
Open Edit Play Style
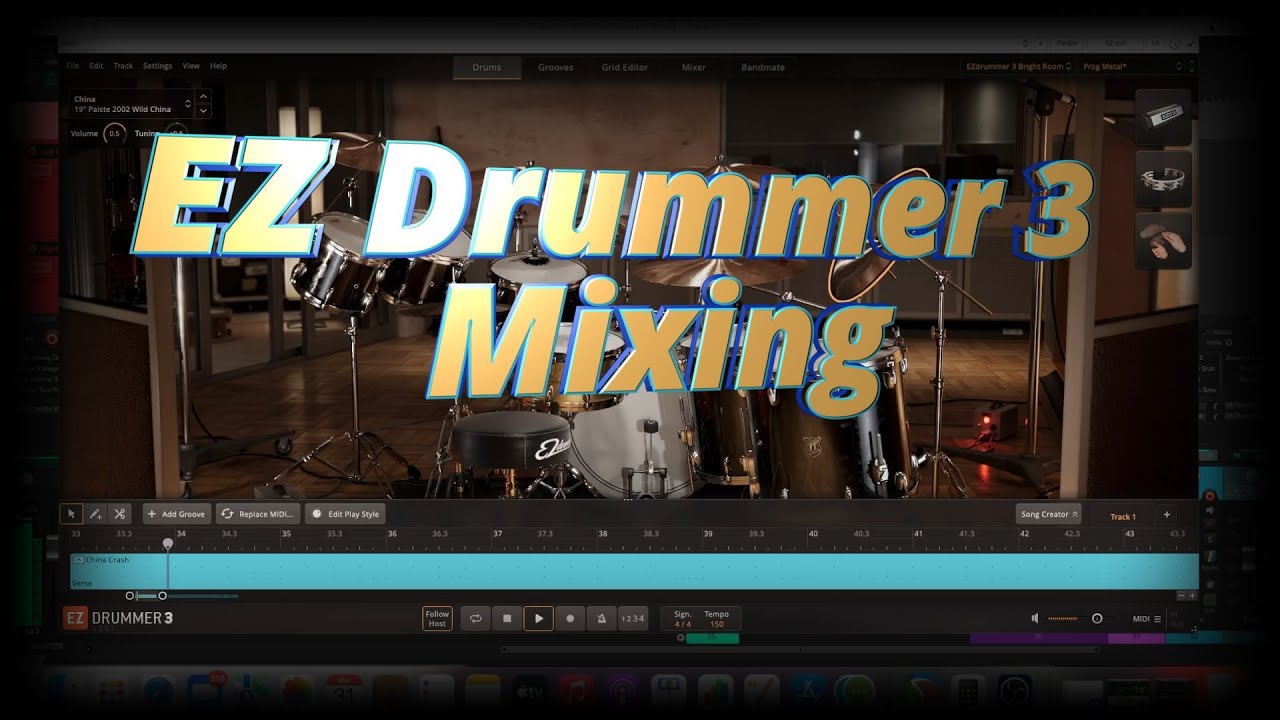point(345,514)
